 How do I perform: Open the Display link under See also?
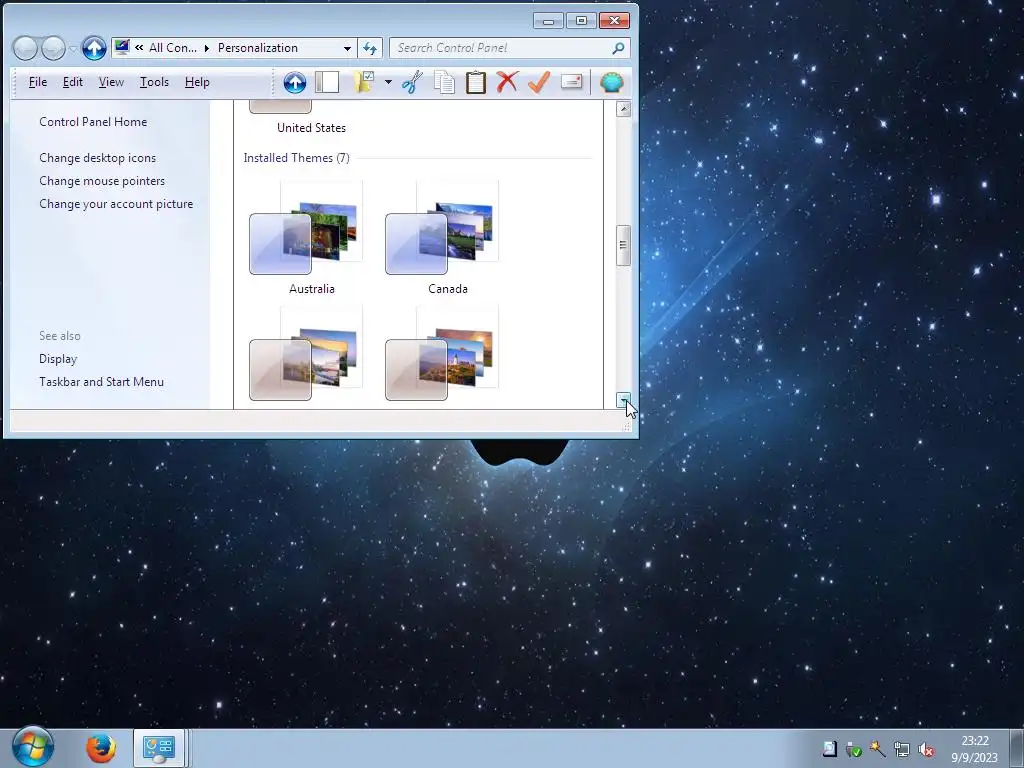(58, 359)
